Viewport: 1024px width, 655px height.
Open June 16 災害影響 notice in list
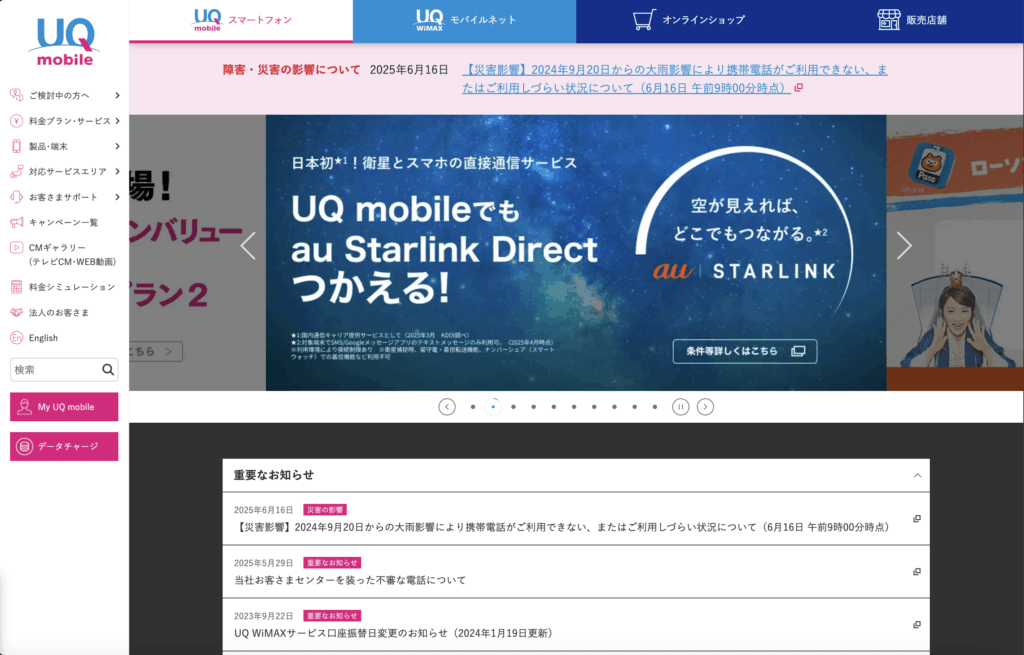click(576, 519)
